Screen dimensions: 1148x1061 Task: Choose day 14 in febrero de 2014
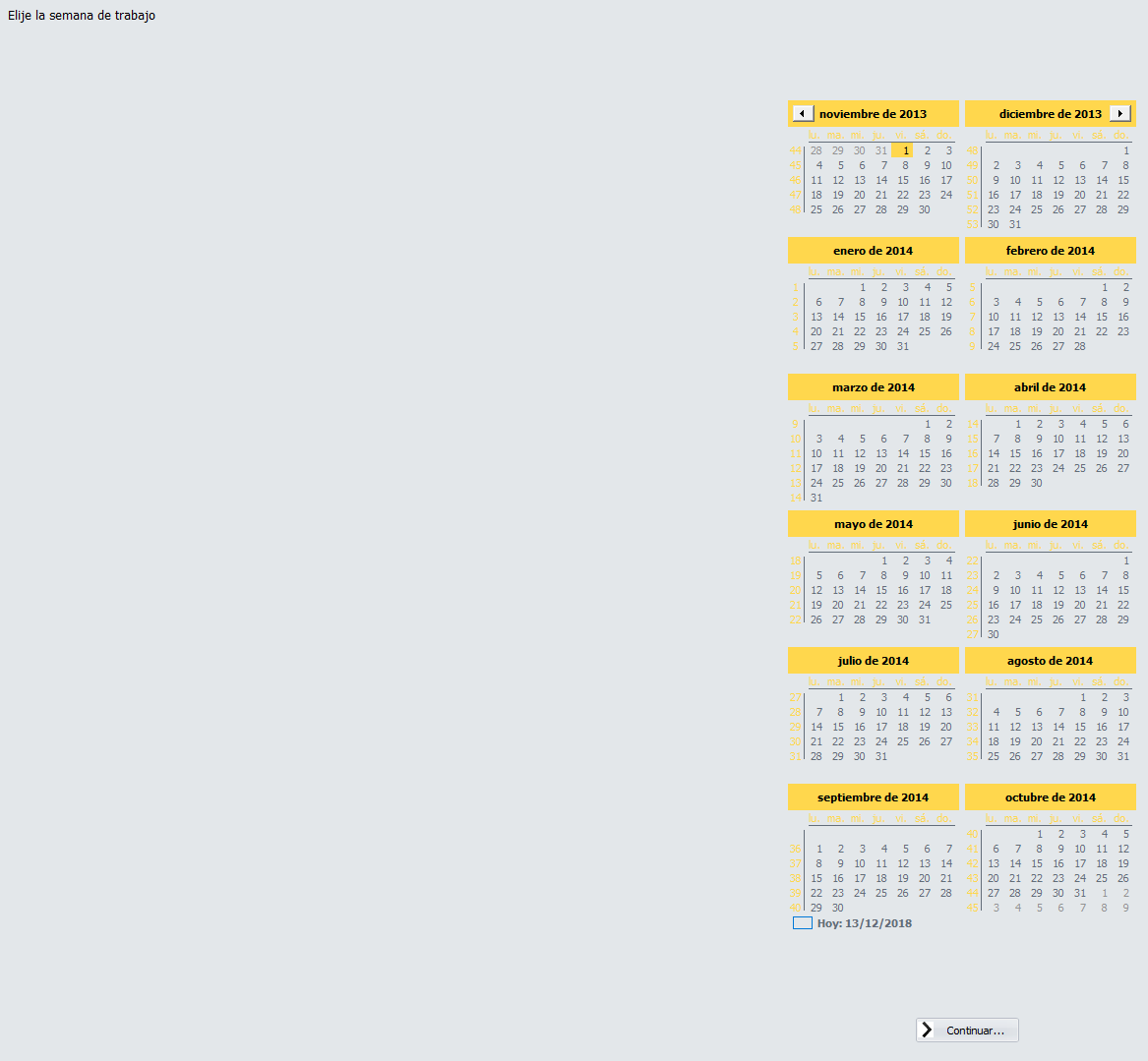[1080, 317]
